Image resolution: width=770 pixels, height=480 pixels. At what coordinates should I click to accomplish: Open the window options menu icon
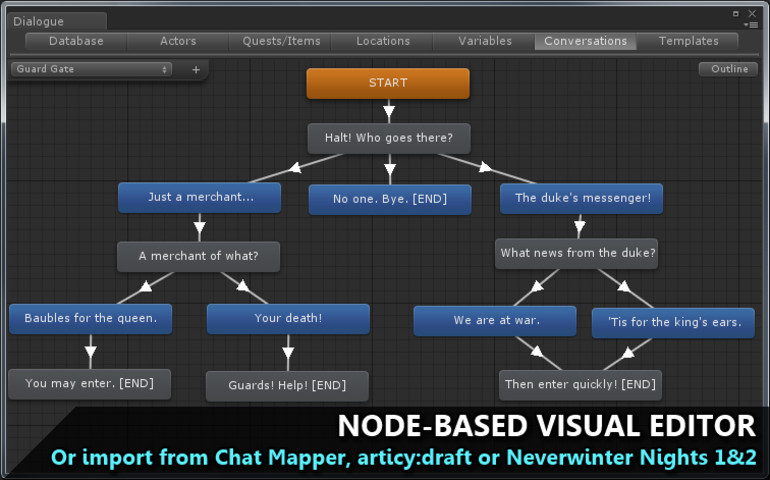(x=751, y=25)
